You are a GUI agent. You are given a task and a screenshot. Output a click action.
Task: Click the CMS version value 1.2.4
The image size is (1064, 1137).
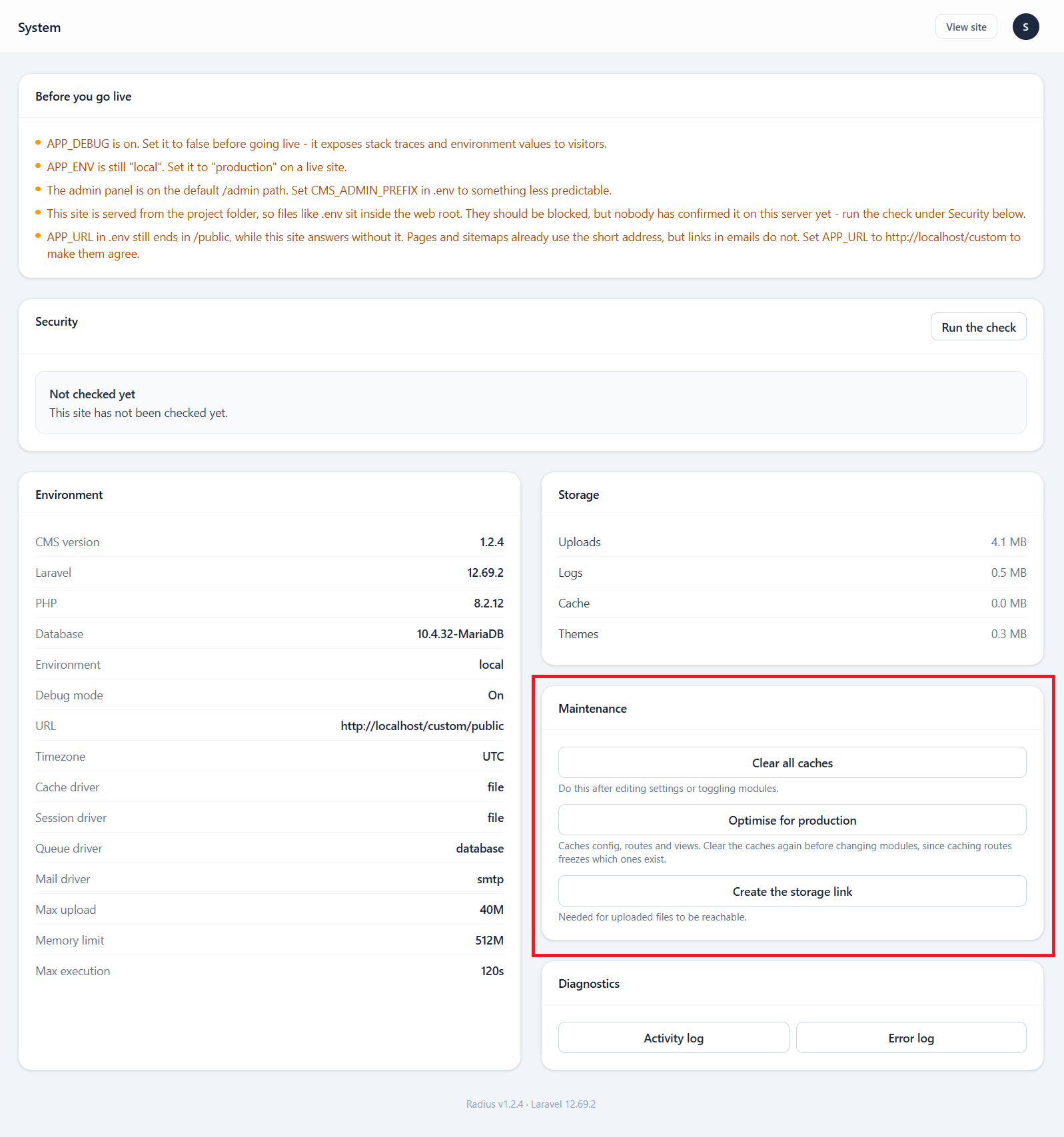coord(492,542)
